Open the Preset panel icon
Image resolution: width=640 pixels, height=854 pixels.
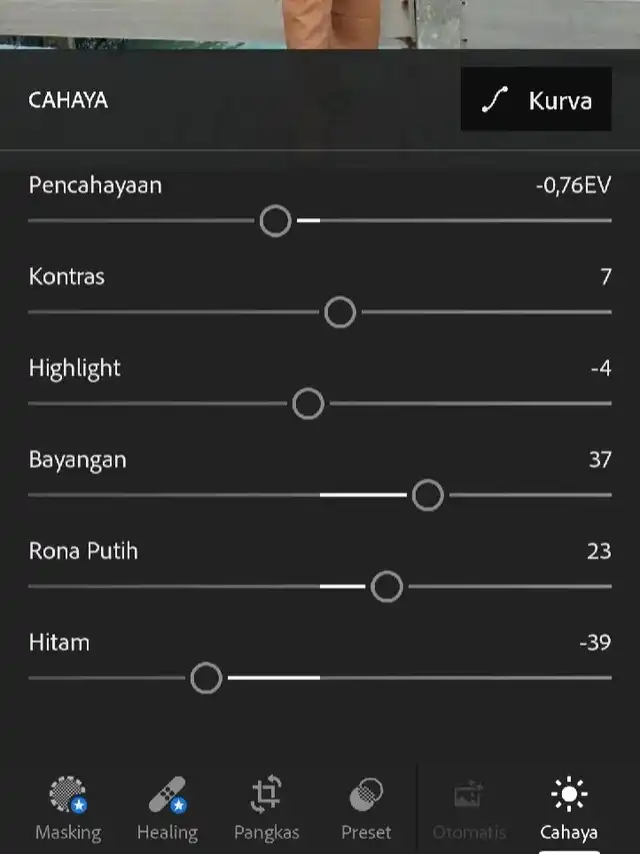366,795
